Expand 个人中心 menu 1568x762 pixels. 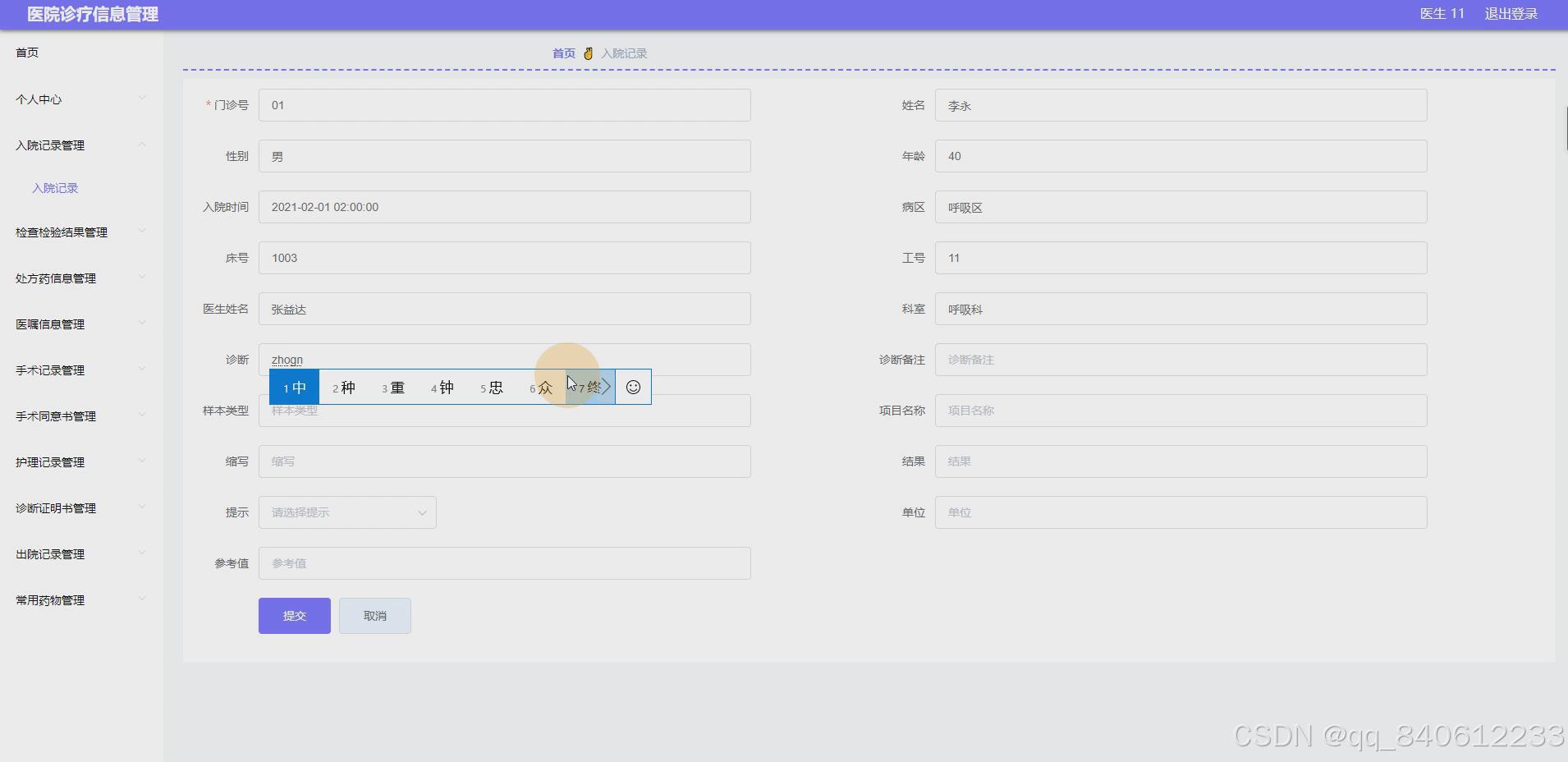pos(81,99)
